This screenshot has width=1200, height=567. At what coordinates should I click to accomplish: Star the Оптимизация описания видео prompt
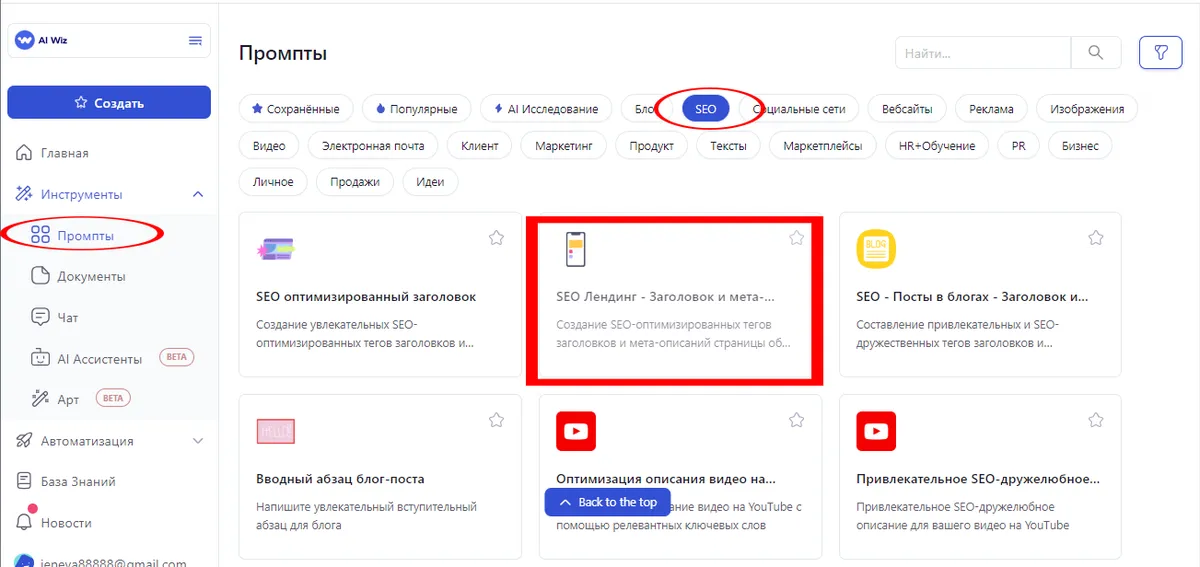coord(796,420)
